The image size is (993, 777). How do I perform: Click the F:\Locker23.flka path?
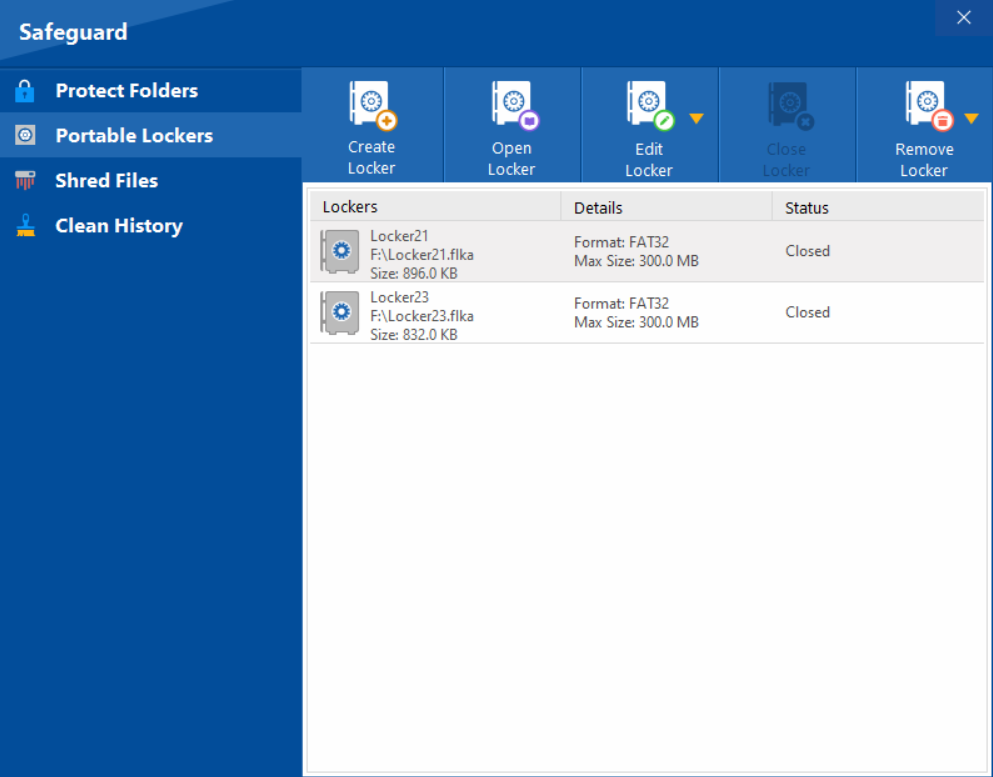click(422, 316)
